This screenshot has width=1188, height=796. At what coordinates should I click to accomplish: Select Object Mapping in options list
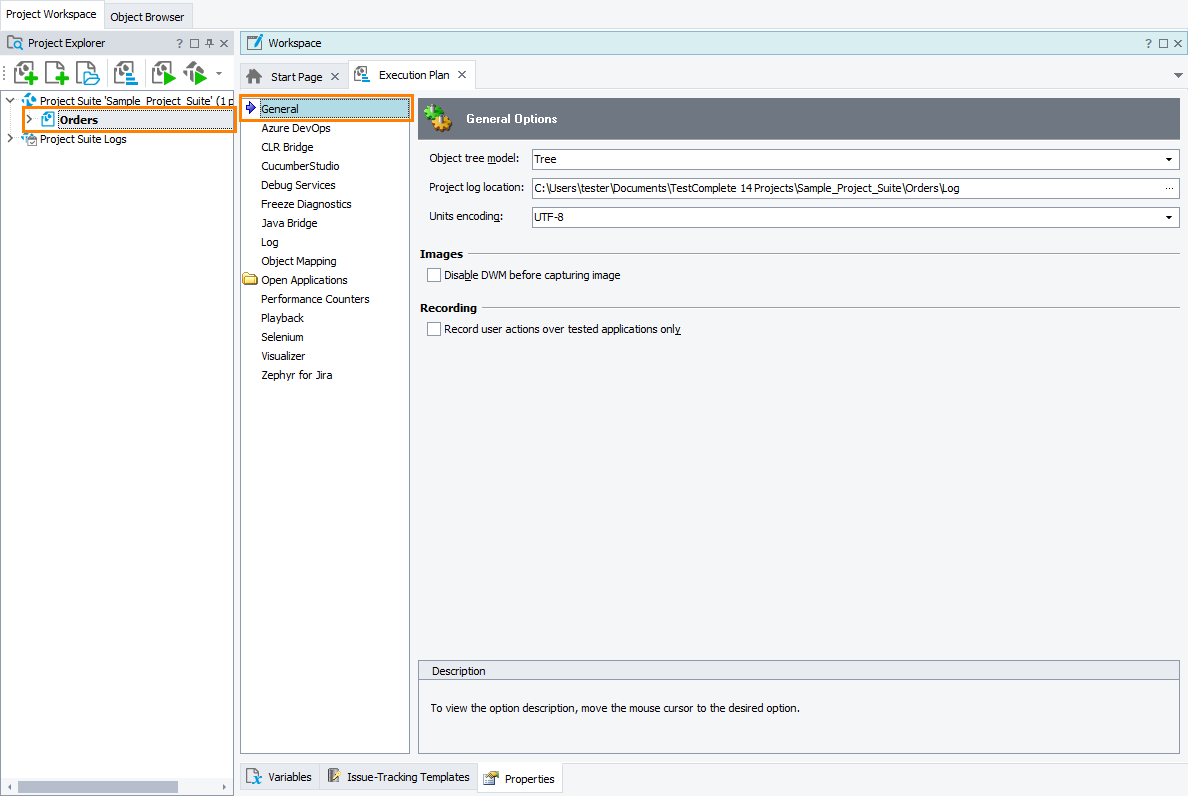(298, 261)
